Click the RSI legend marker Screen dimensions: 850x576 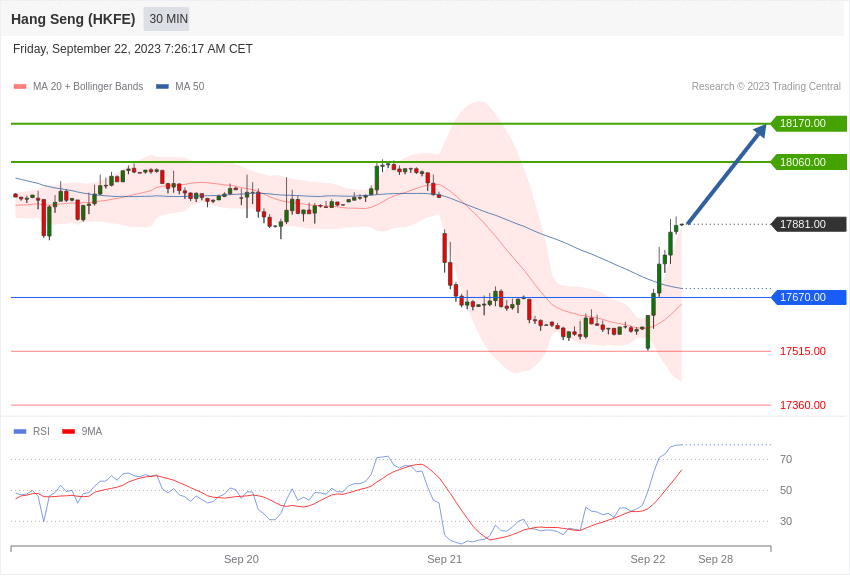tap(18, 431)
